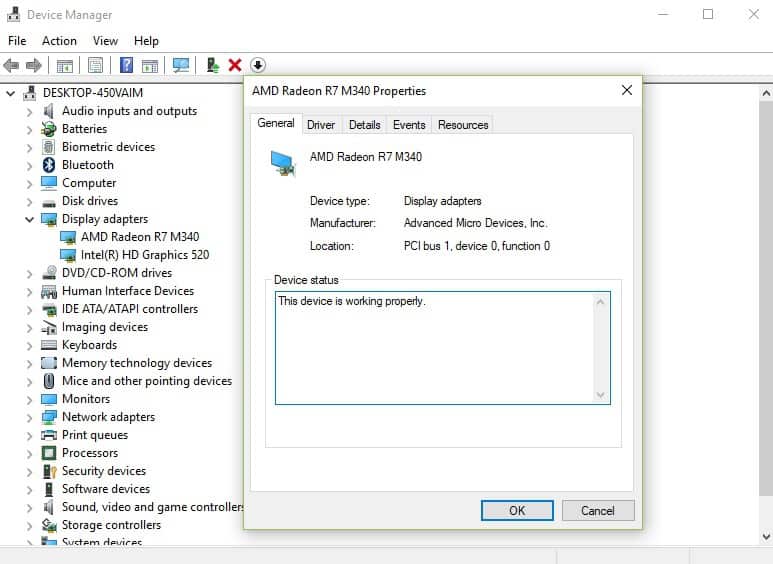Click the Imaging devices icon
Screen dimensions: 773x564
pos(49,327)
